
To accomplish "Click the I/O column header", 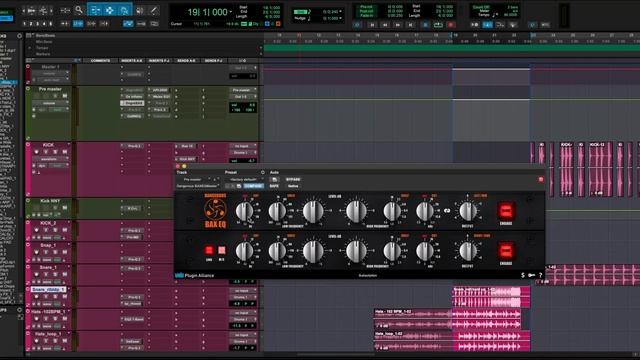I will pyautogui.click(x=243, y=60).
